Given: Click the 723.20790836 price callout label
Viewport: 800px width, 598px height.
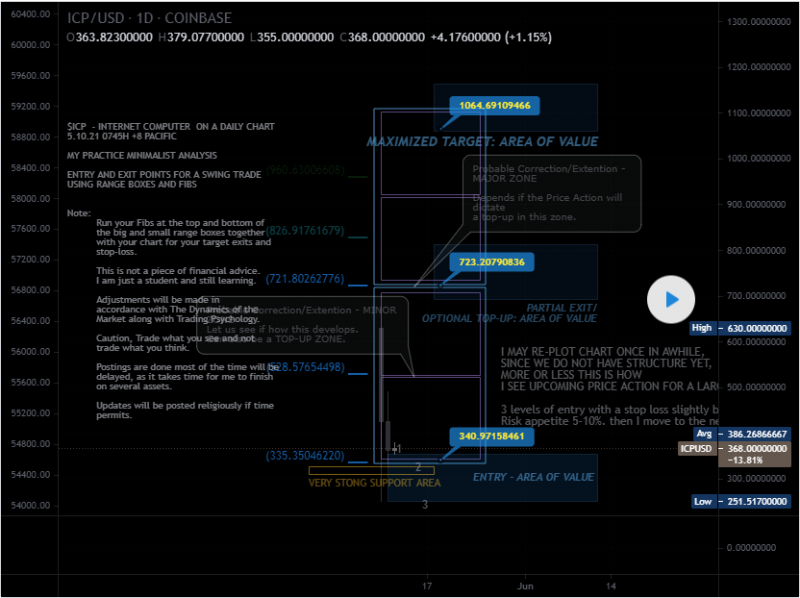Looking at the screenshot, I should coord(491,262).
